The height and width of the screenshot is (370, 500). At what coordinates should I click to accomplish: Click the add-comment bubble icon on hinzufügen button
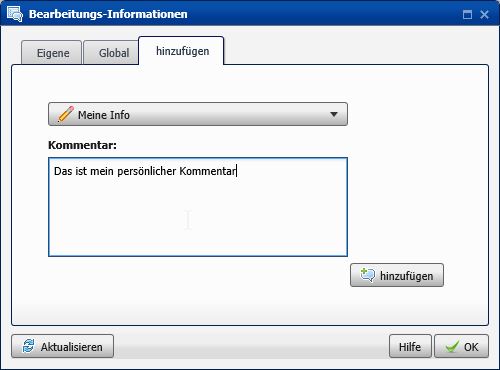click(368, 275)
